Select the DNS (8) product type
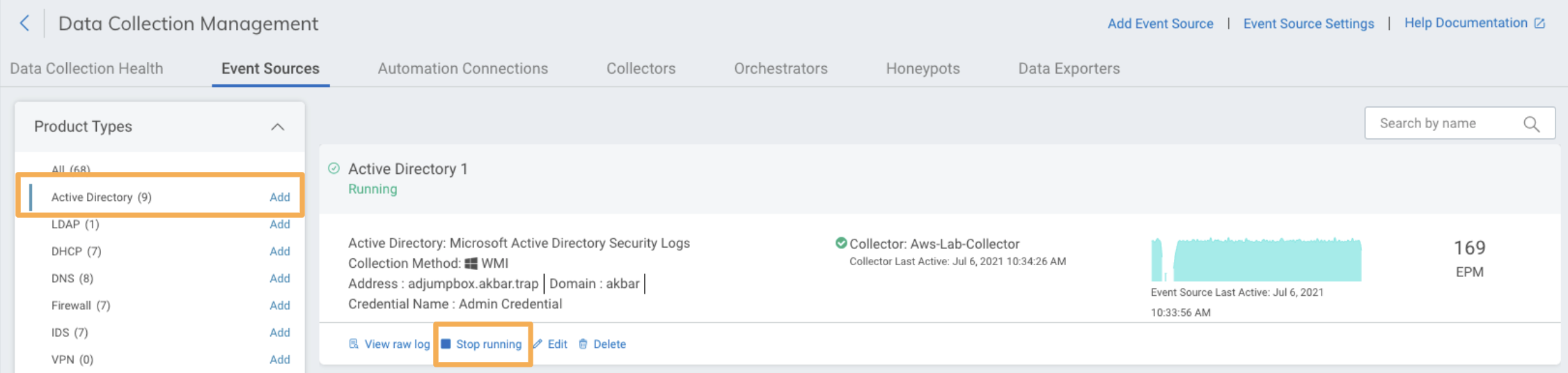Screen dimensions: 1568x373 tap(72, 278)
